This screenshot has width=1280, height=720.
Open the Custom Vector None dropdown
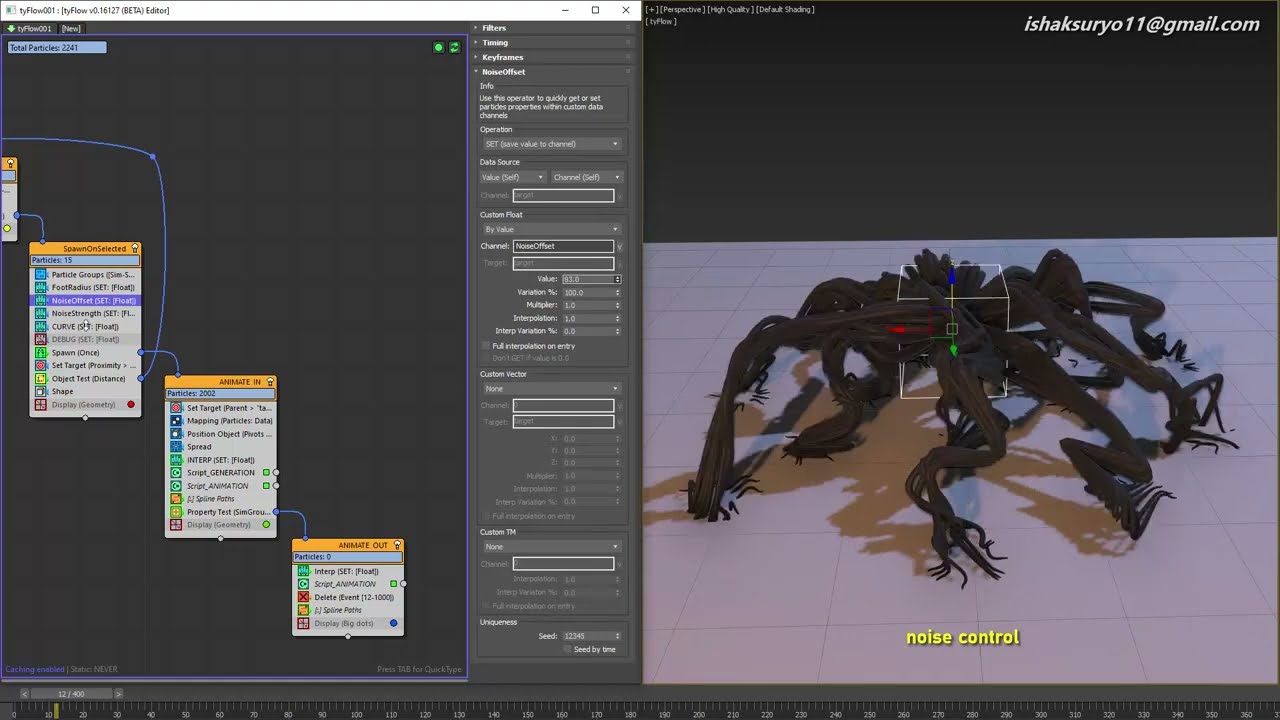point(552,388)
